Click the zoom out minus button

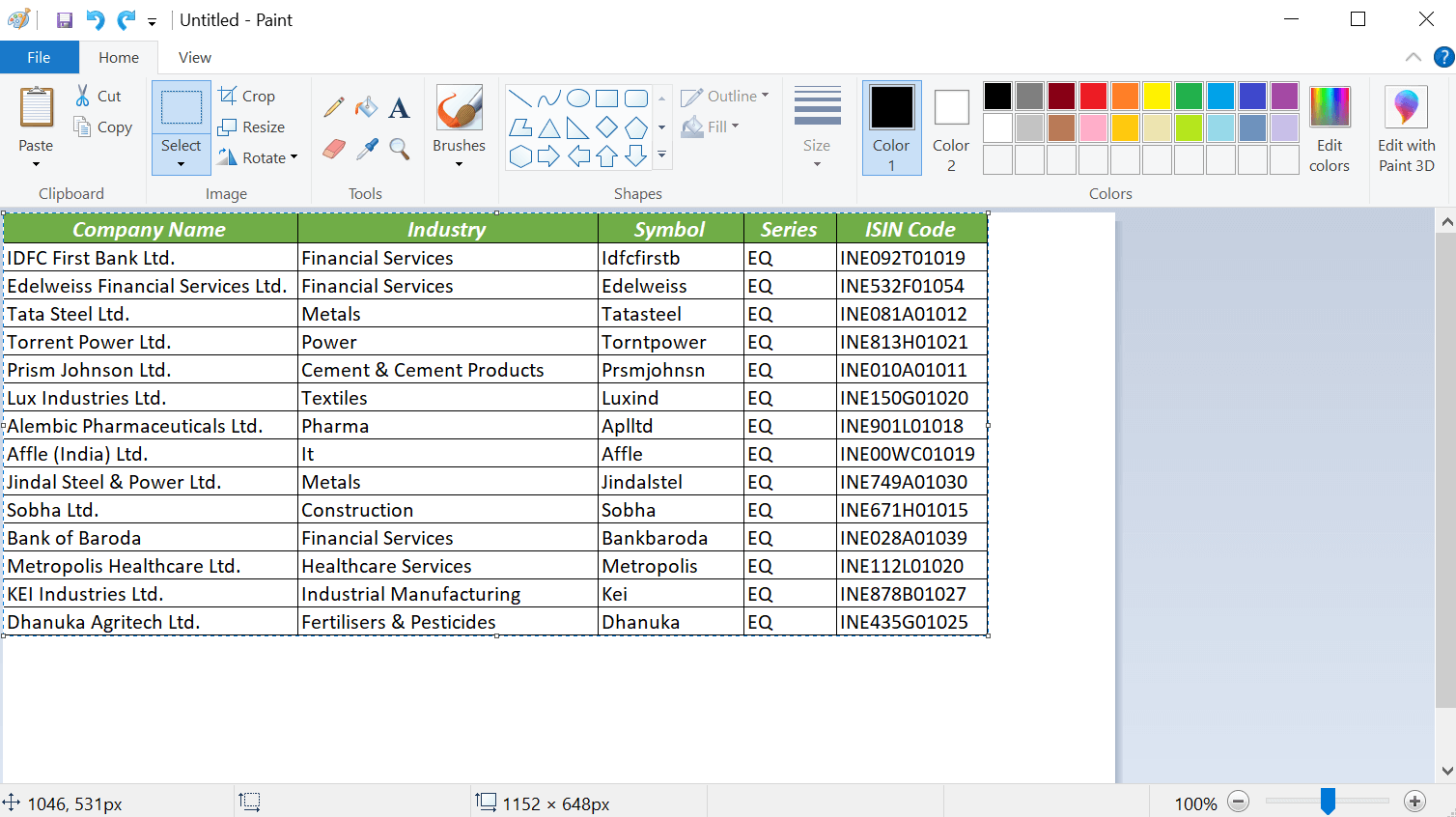1239,802
